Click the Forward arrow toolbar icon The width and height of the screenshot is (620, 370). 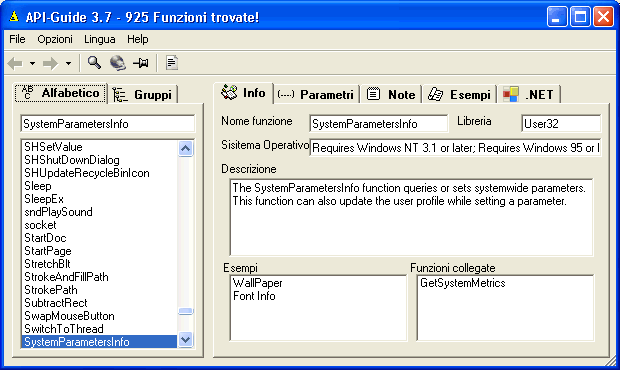50,63
